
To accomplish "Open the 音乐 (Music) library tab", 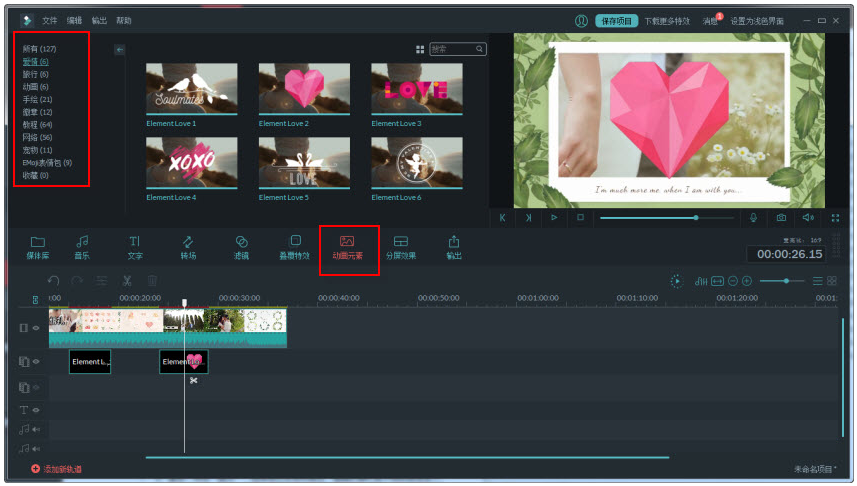I will pyautogui.click(x=82, y=246).
